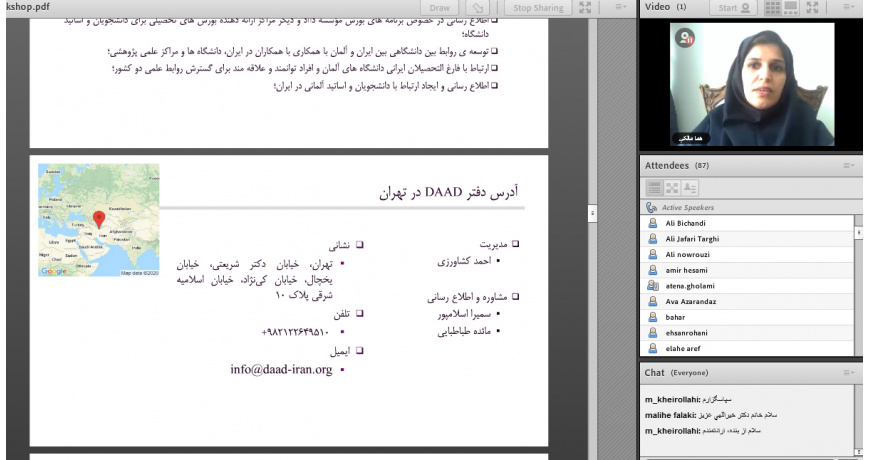Select attendee bahar
Screen dimensions: 870x460
747,317
